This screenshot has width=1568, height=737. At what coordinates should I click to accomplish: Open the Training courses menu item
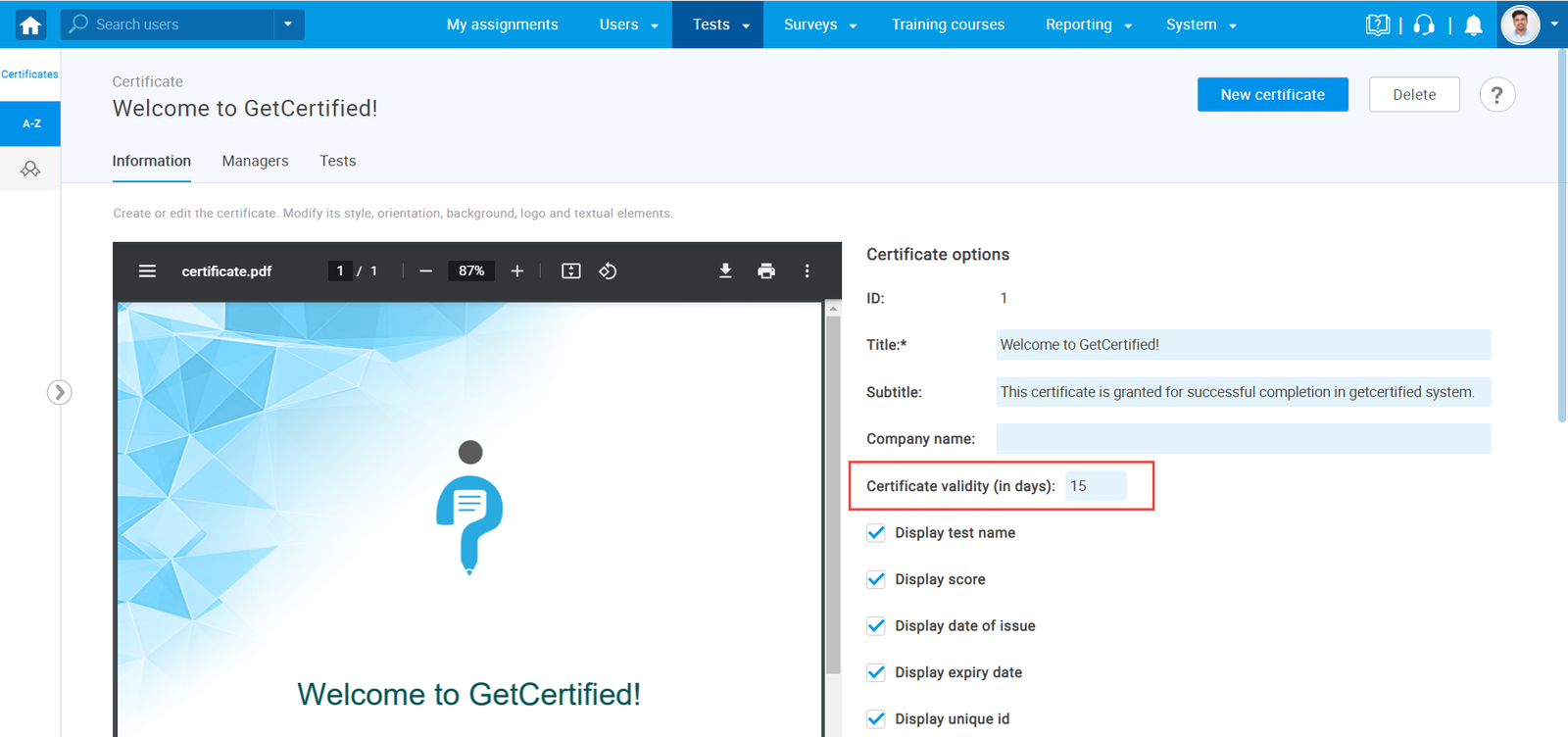pyautogui.click(x=948, y=25)
